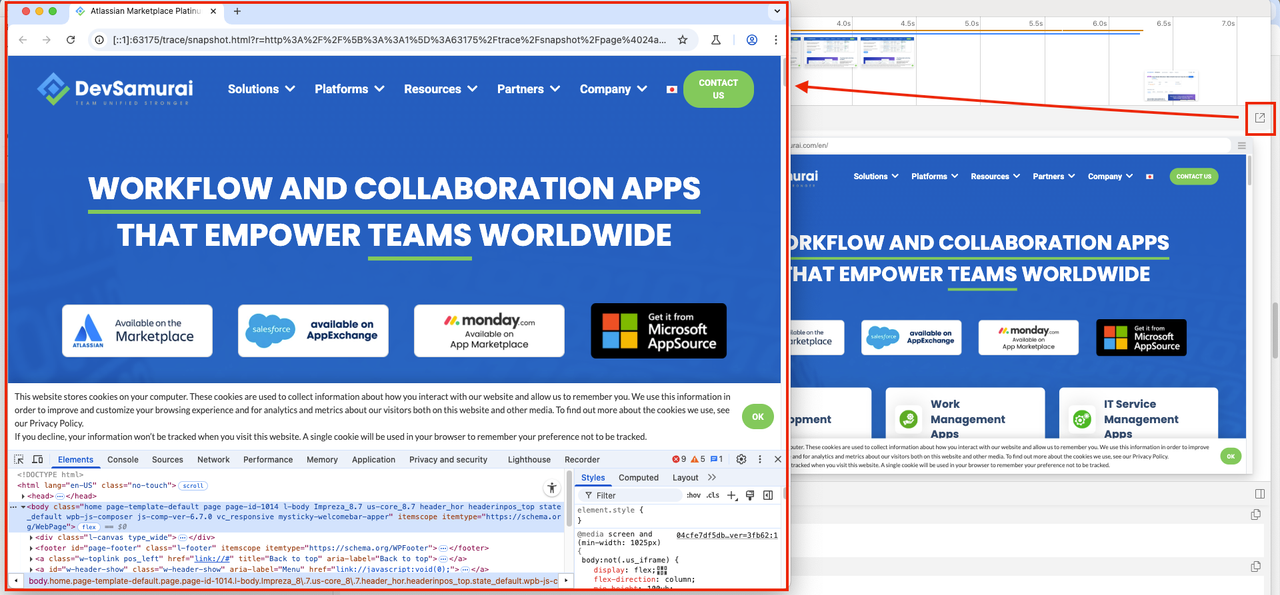Add a new style rule with plus icon

731,495
